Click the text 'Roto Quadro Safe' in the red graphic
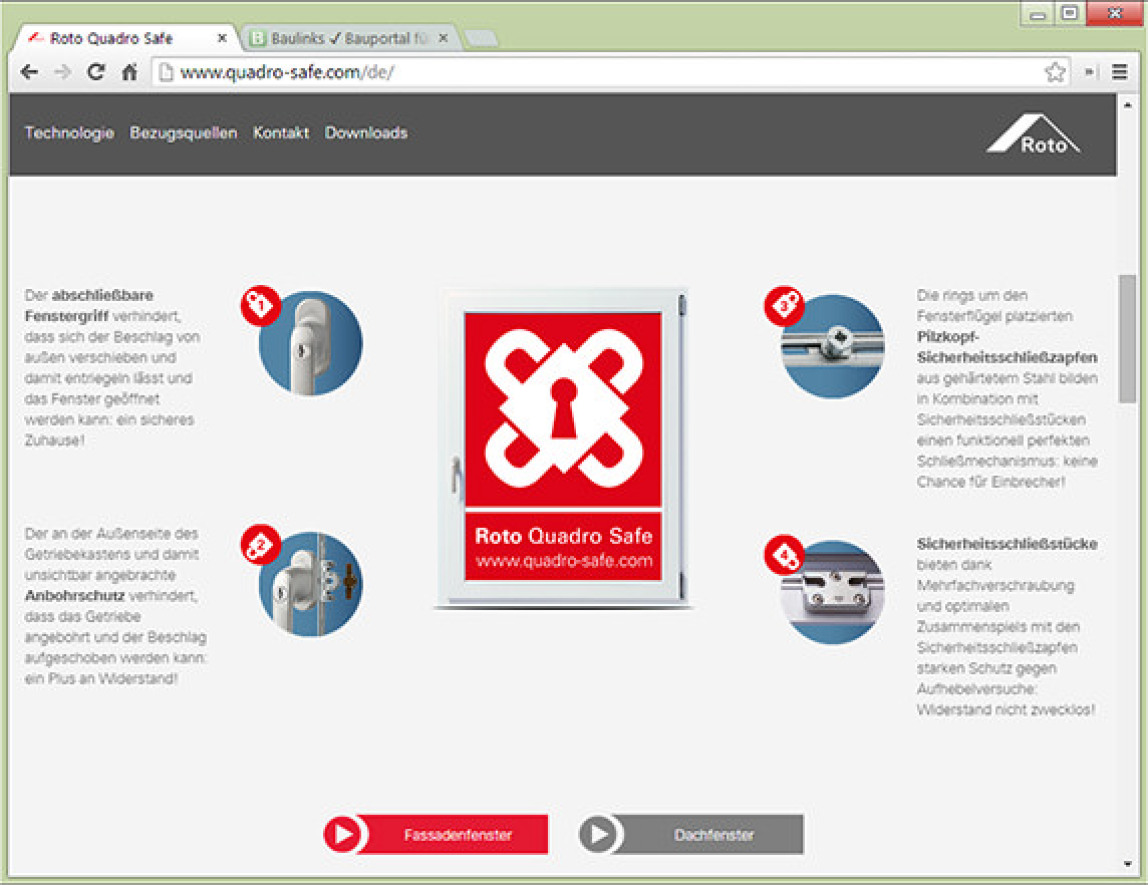This screenshot has height=885, width=1148. tap(564, 536)
